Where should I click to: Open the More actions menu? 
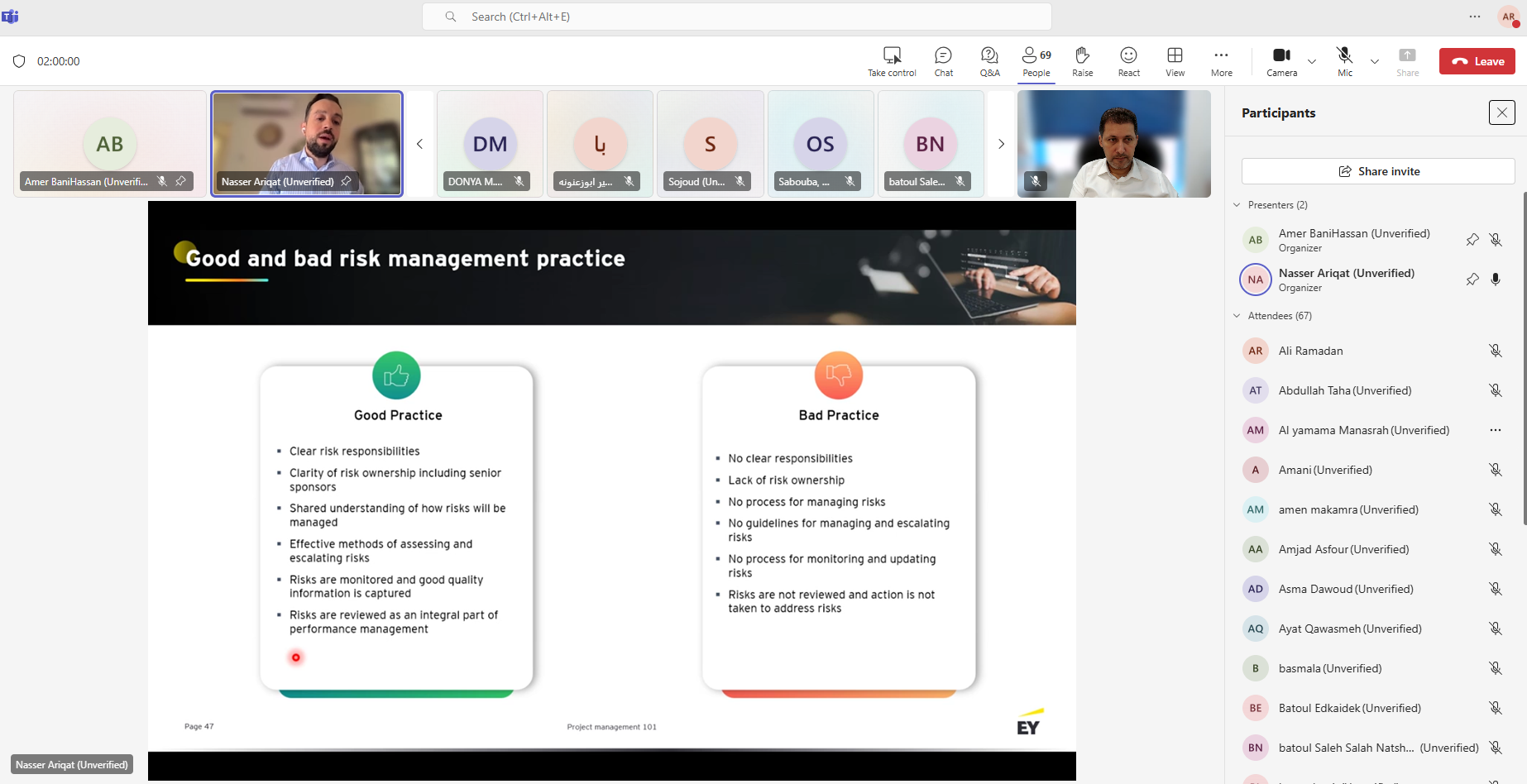[x=1221, y=61]
